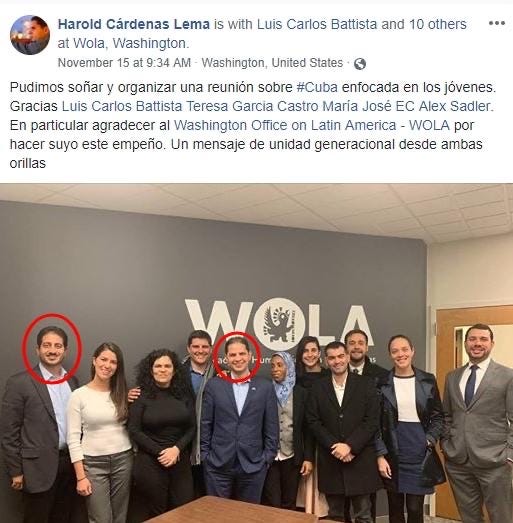
Task: Open Harold Cárdenas Lema profile name link
Action: [134, 24]
